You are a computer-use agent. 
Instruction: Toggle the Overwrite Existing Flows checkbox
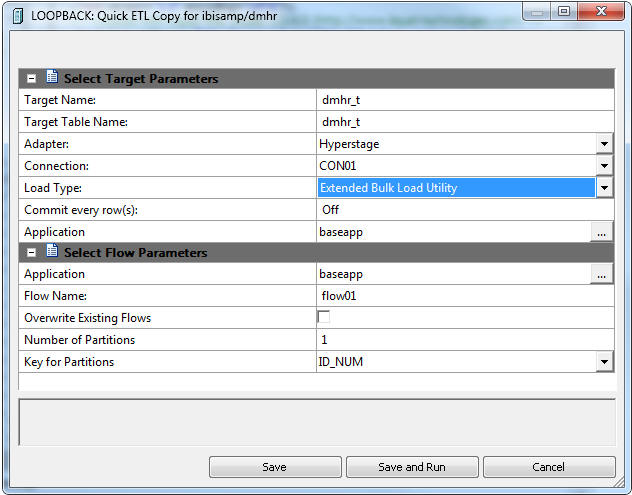323,317
